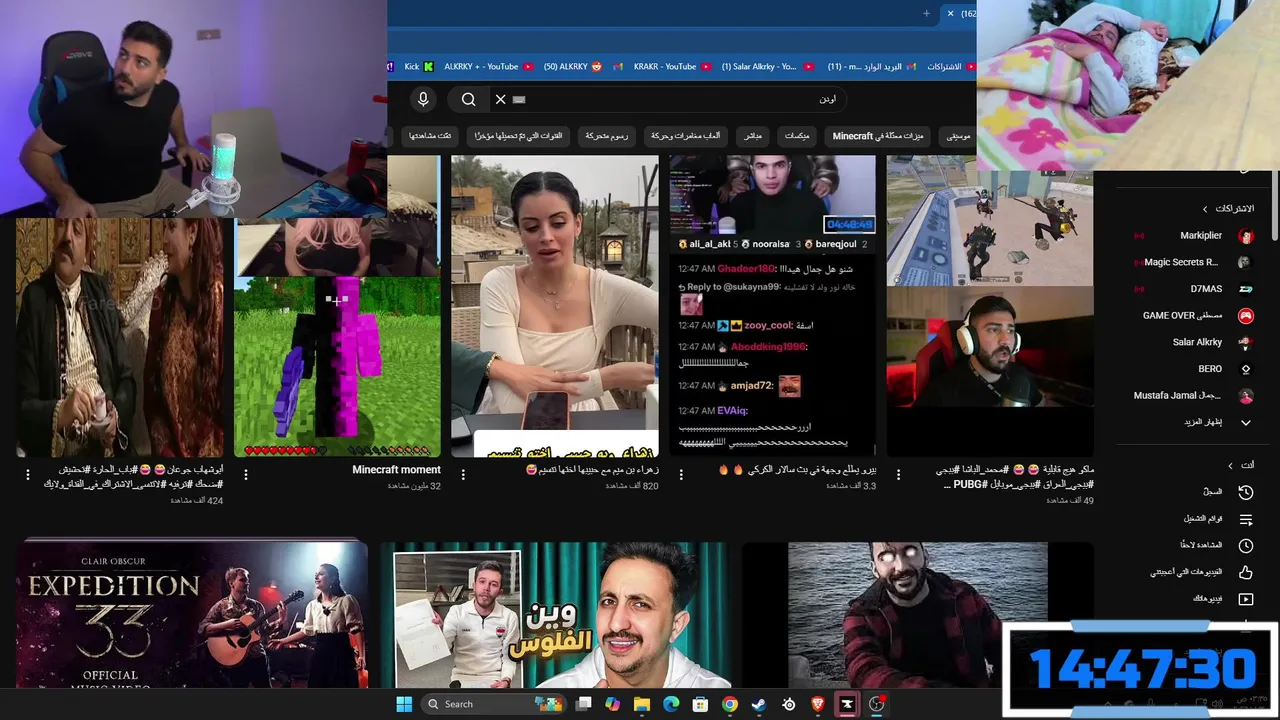Open Steam from taskbar
This screenshot has width=1280, height=720.
[x=759, y=704]
